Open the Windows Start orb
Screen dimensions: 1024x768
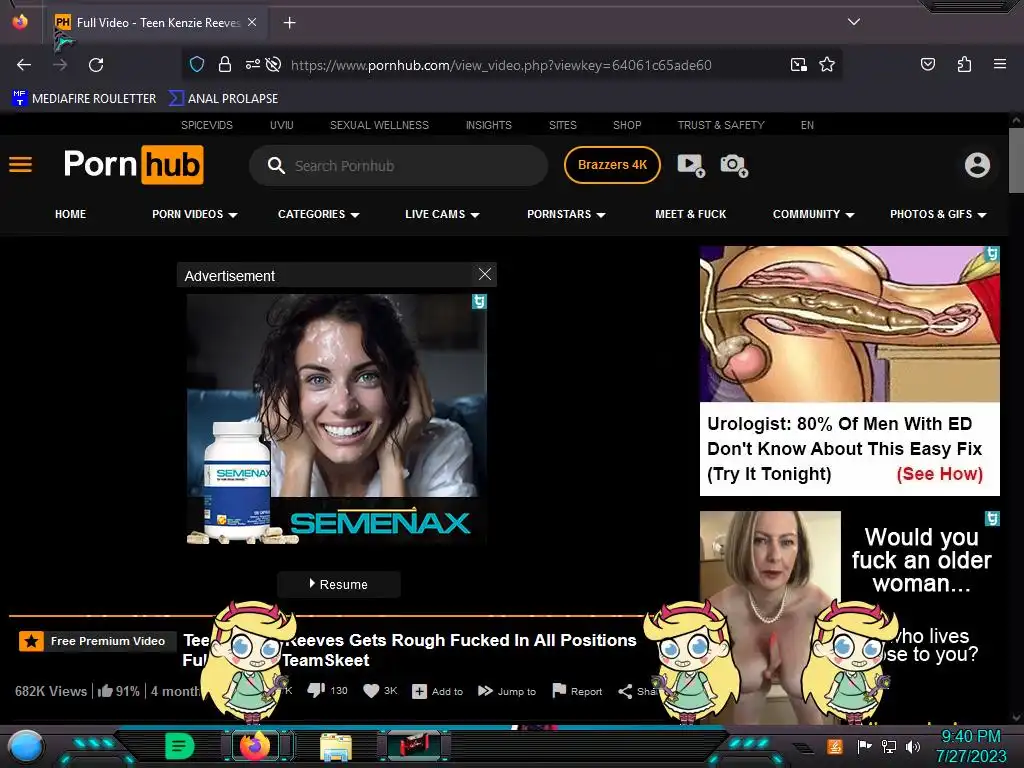pos(26,747)
